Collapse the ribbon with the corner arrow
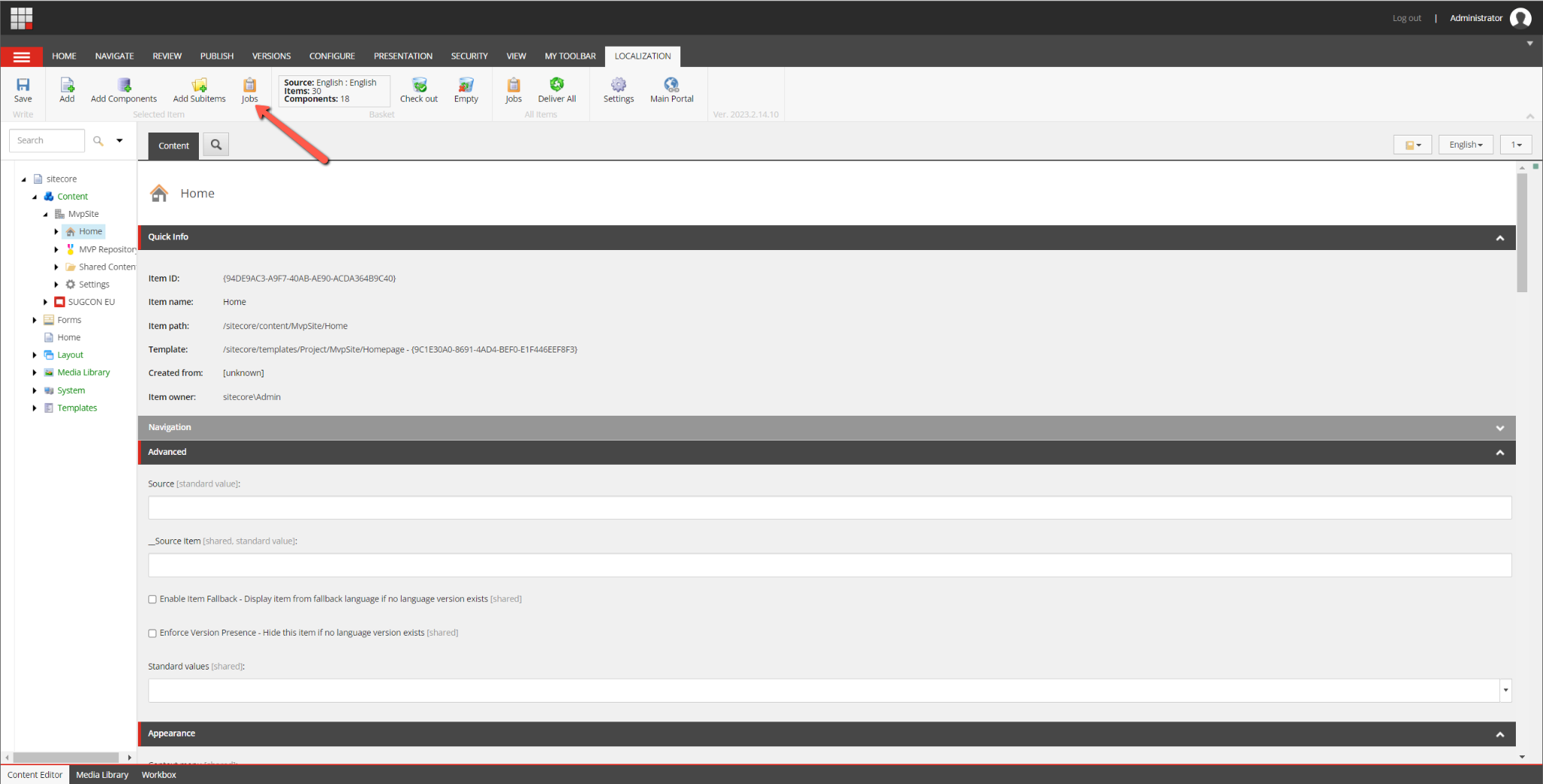 pos(1530,116)
